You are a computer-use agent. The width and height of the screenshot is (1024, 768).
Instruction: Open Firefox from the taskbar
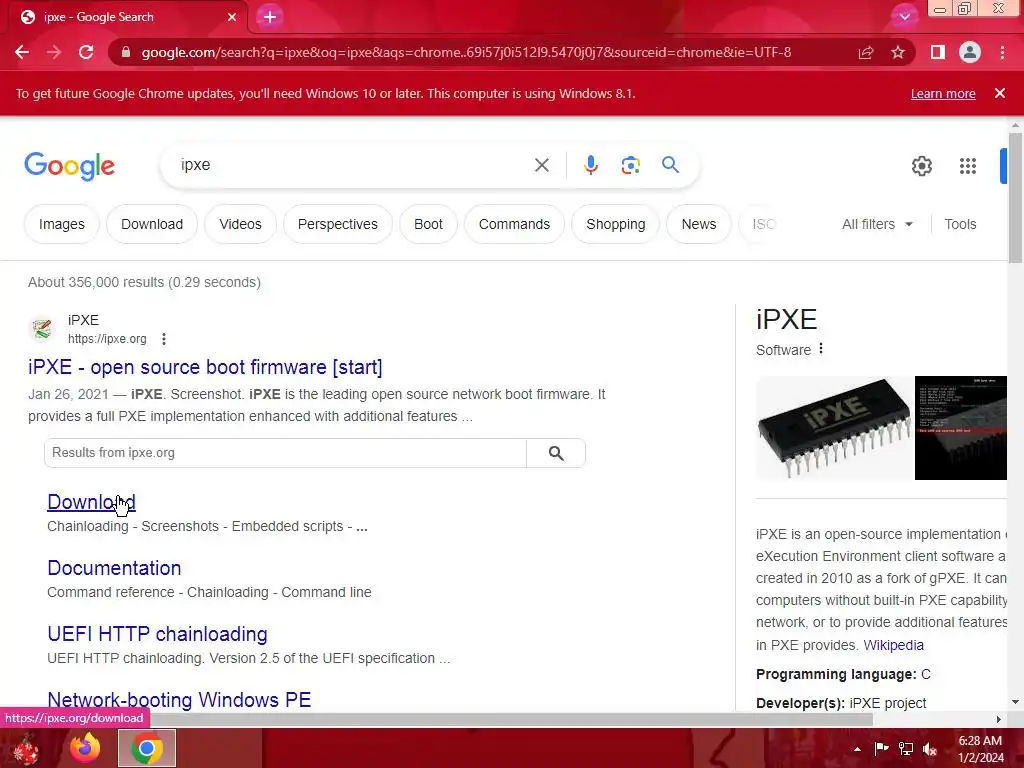(x=85, y=748)
